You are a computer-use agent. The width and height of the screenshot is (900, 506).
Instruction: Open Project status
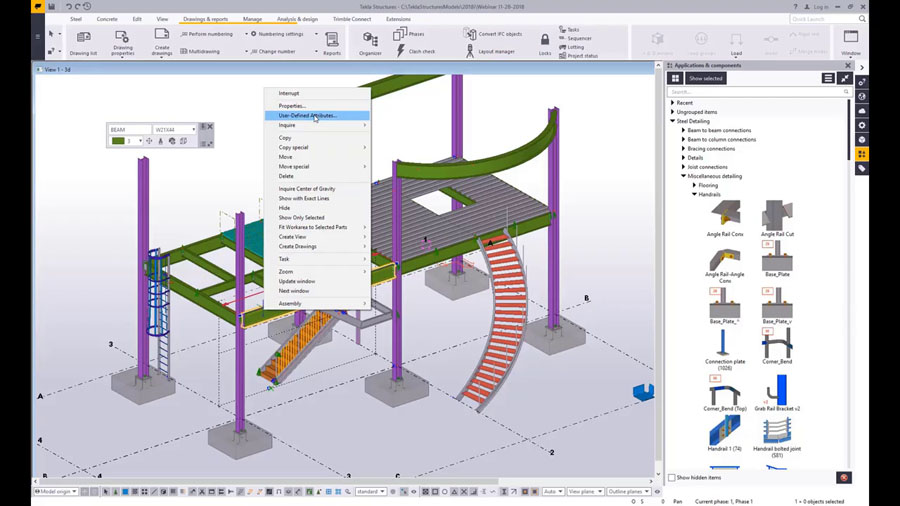[579, 56]
